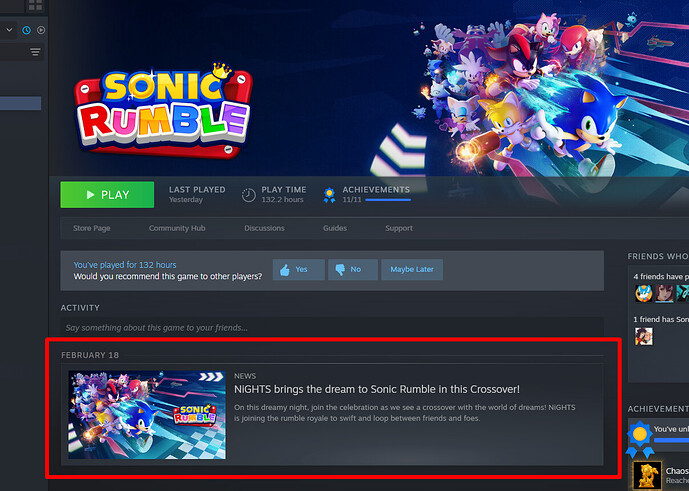Open the Community Hub tab
The width and height of the screenshot is (689, 491).
176,228
